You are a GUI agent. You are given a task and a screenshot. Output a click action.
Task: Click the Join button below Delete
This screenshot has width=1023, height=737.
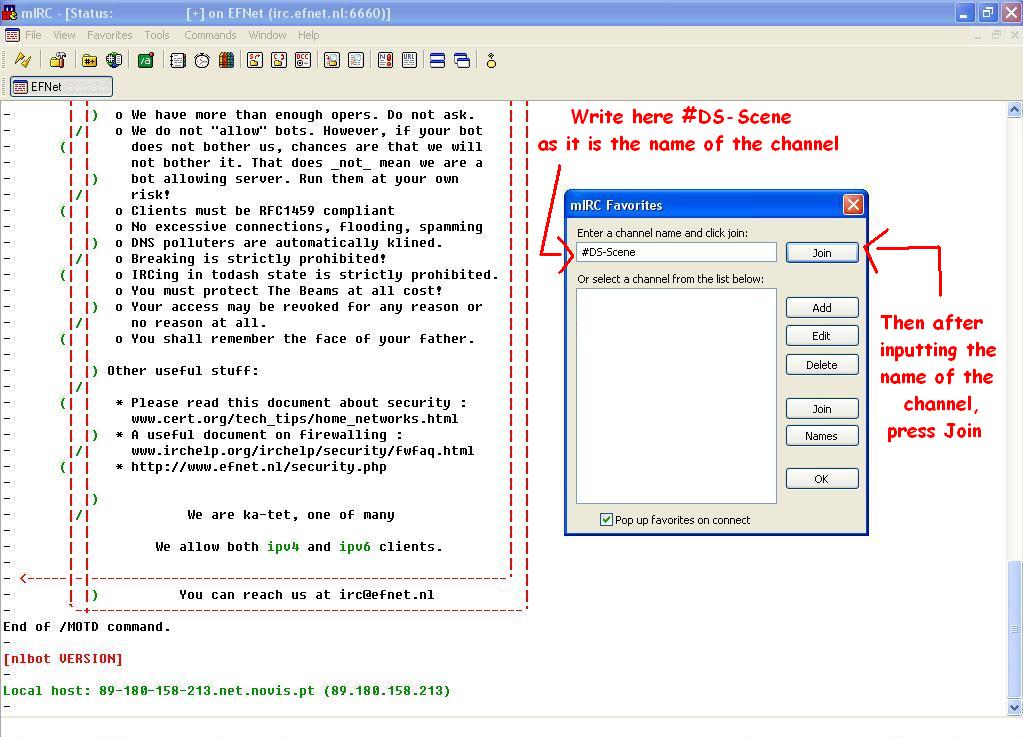pos(822,409)
